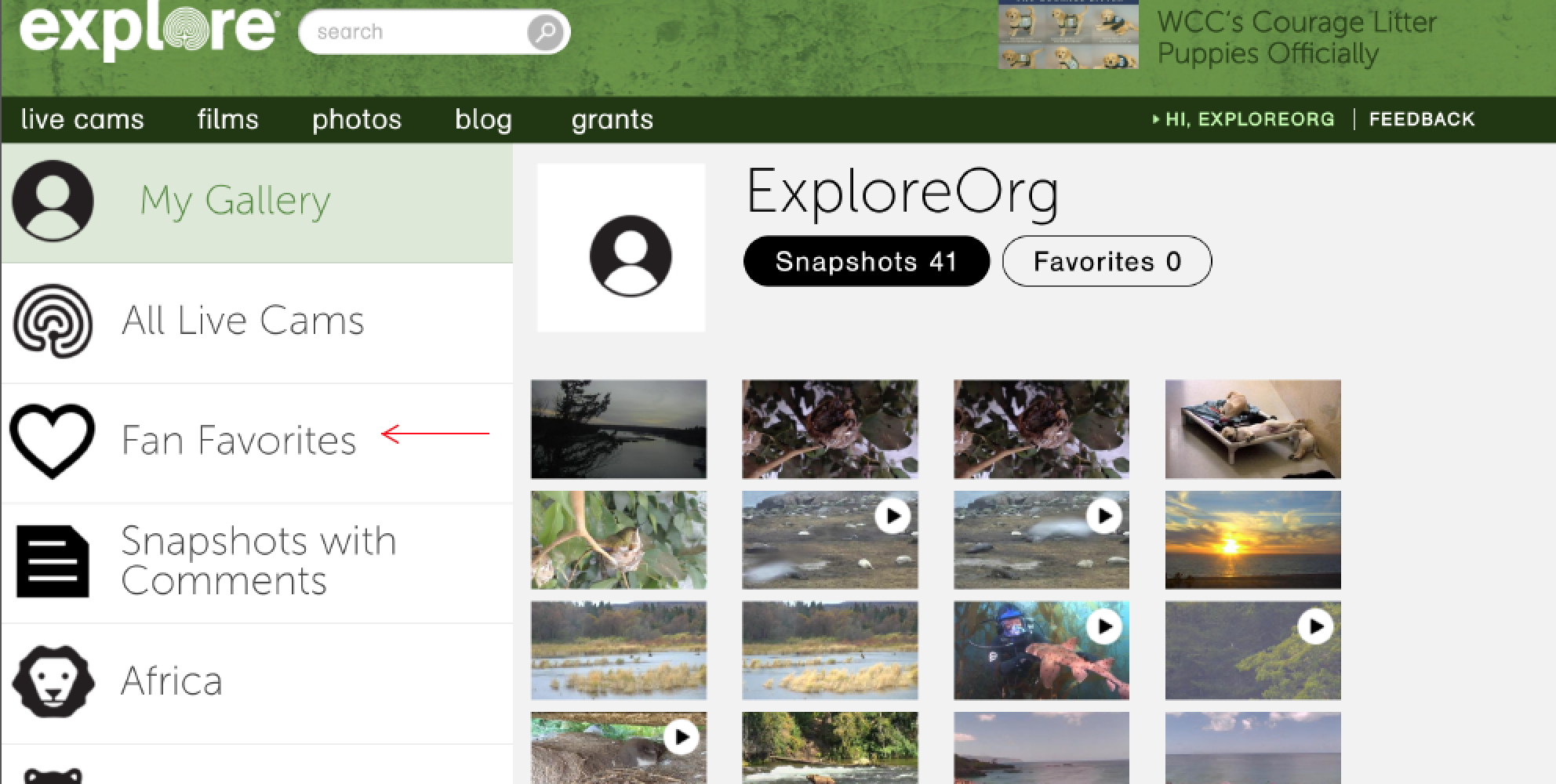The height and width of the screenshot is (784, 1556).
Task: Open the live cams menu
Action: click(81, 119)
